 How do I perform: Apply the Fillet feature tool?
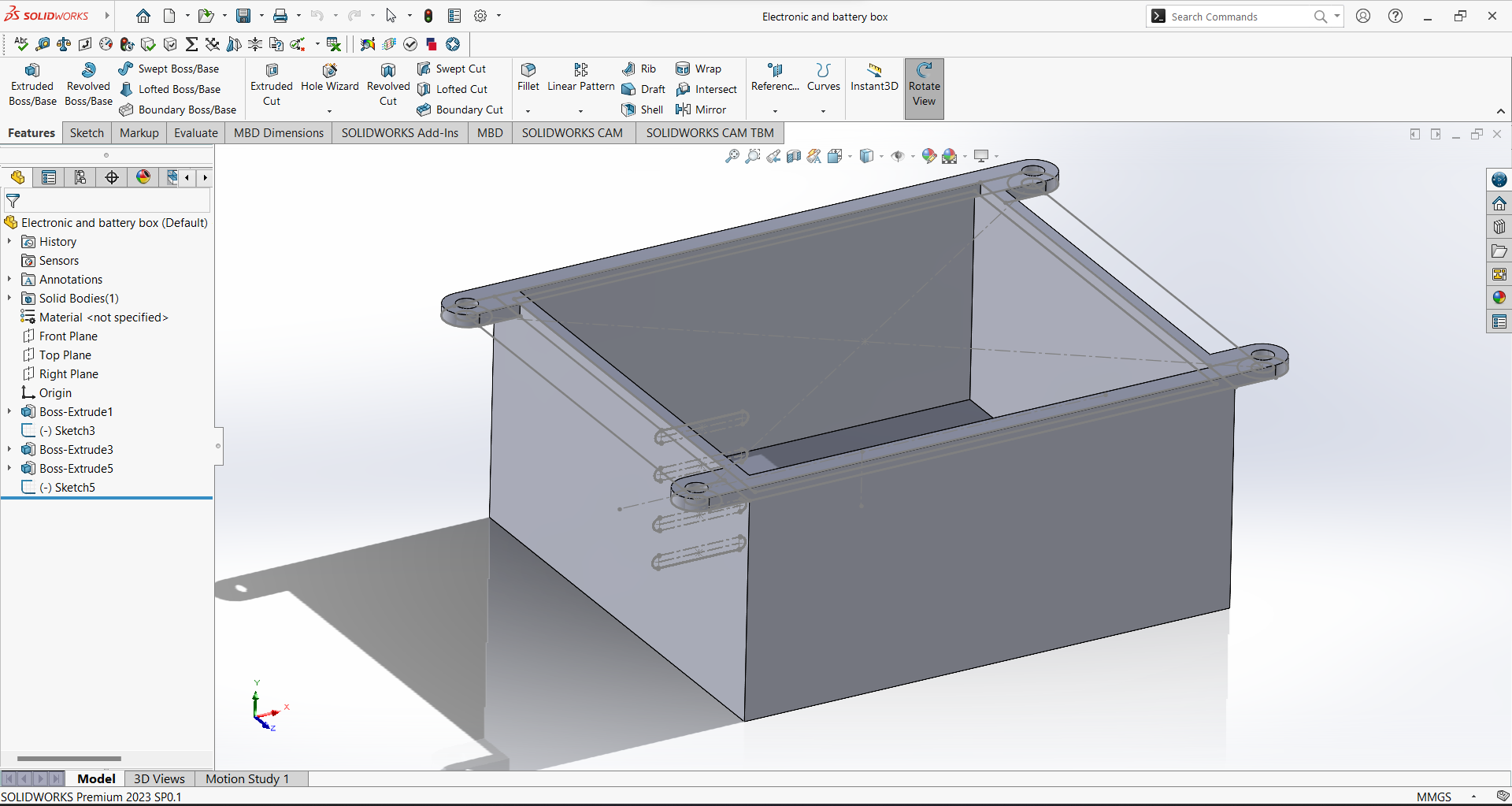tap(528, 78)
